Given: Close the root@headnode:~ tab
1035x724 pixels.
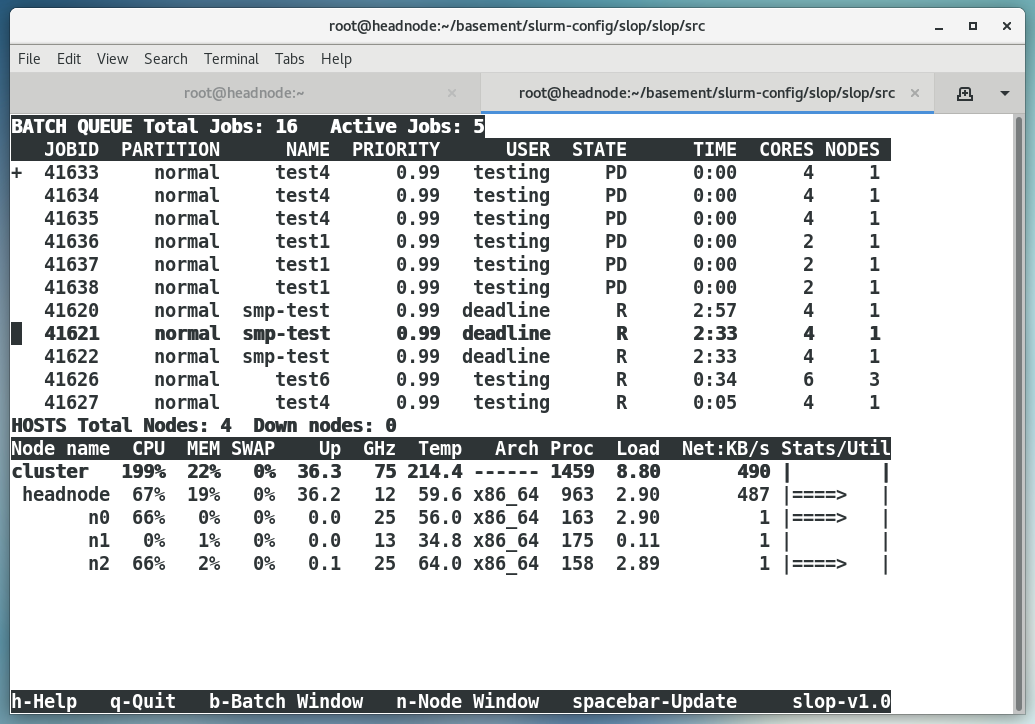Looking at the screenshot, I should click(x=452, y=93).
